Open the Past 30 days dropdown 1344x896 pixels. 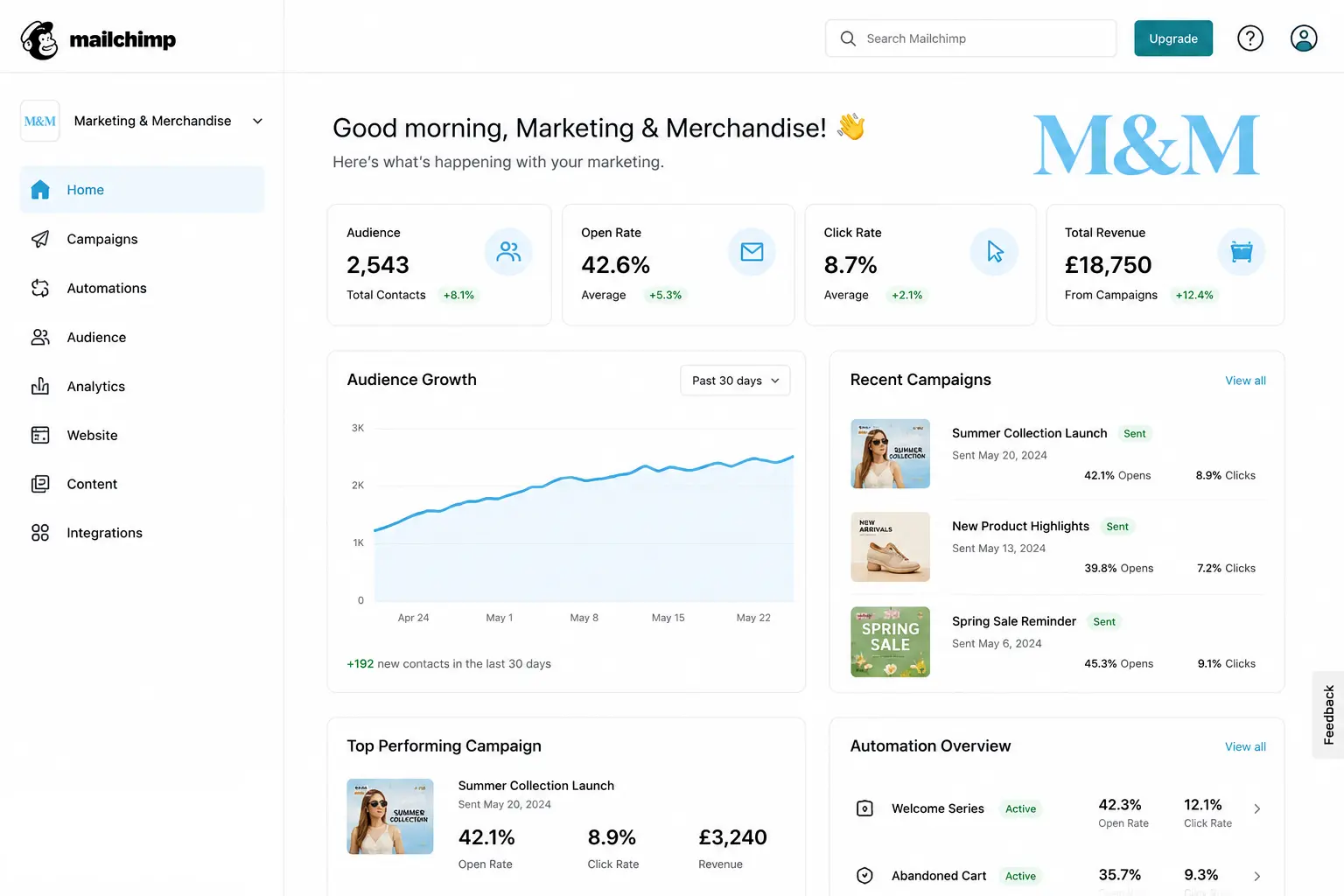[735, 381]
